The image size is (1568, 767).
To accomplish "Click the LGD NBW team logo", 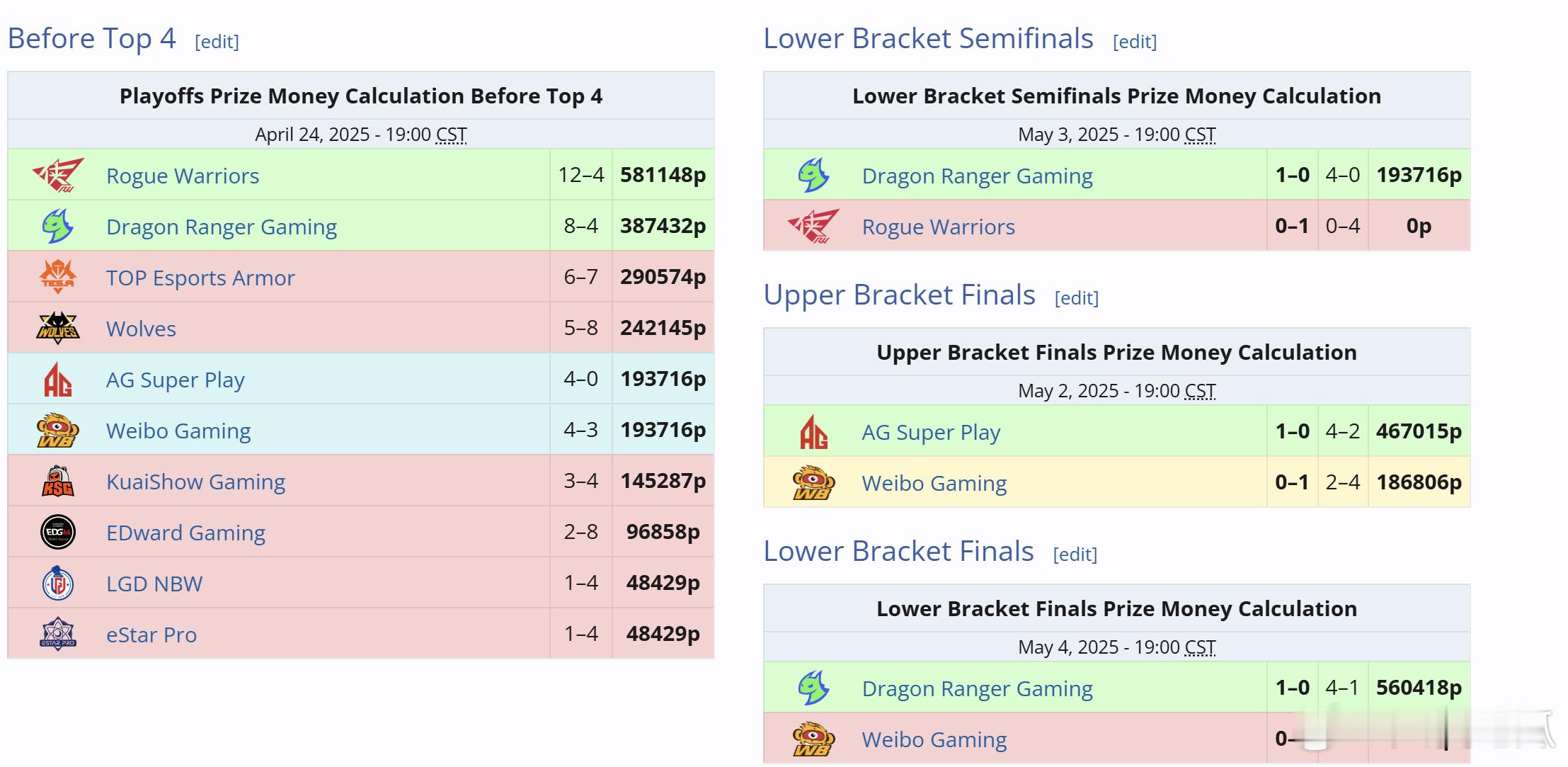I will (x=58, y=583).
